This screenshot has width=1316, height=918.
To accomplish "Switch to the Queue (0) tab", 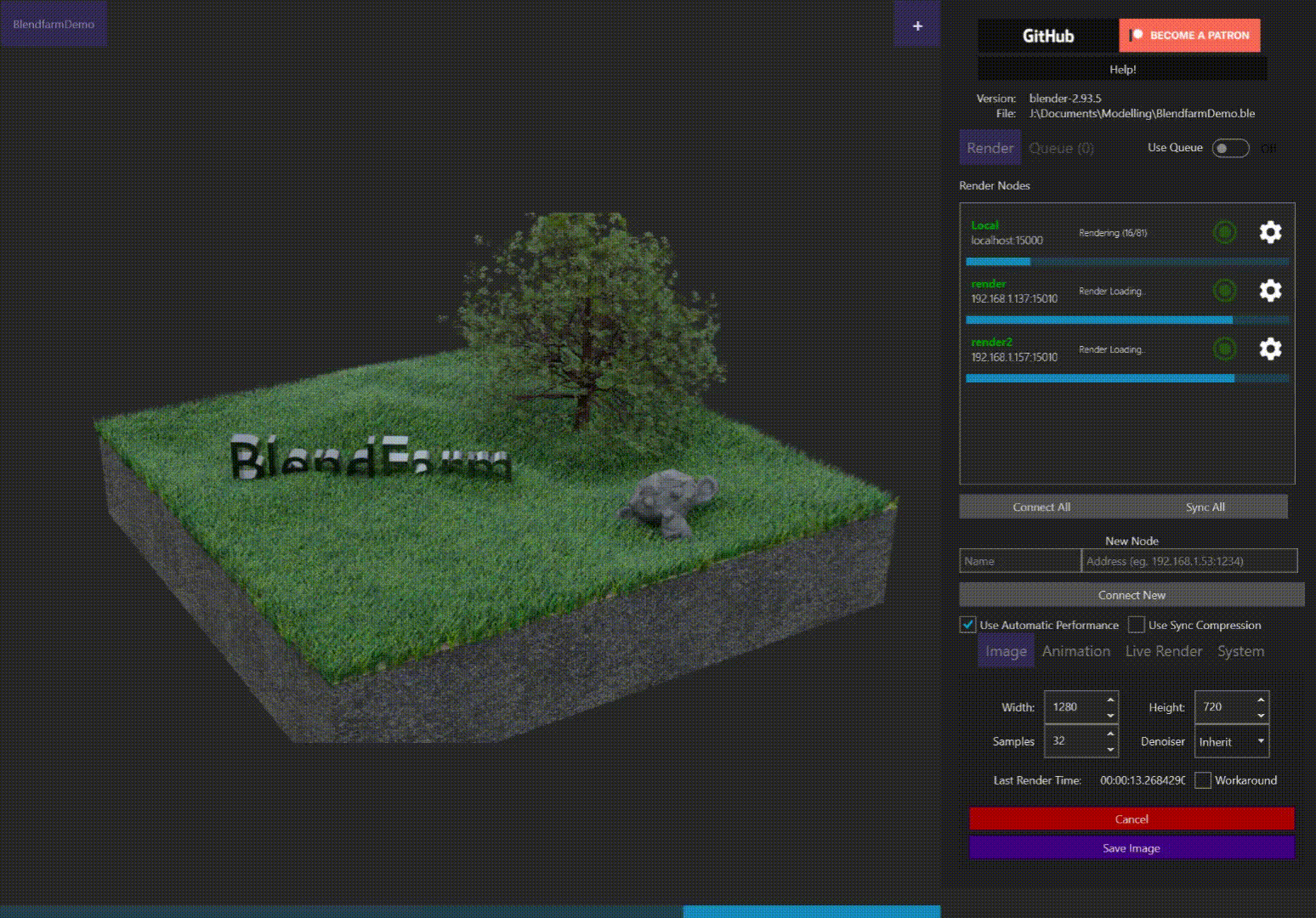I will [1061, 148].
